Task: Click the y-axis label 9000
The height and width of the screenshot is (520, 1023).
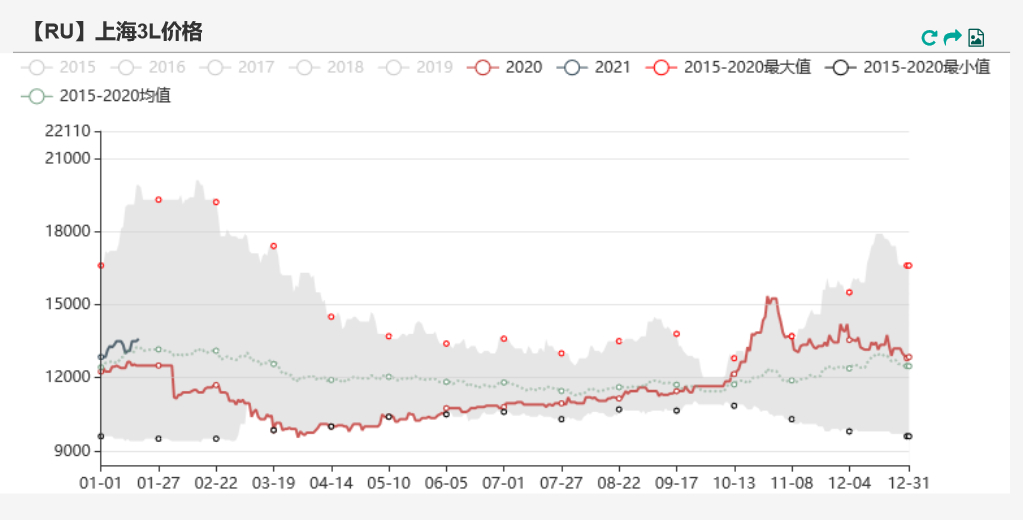Action: (71, 451)
